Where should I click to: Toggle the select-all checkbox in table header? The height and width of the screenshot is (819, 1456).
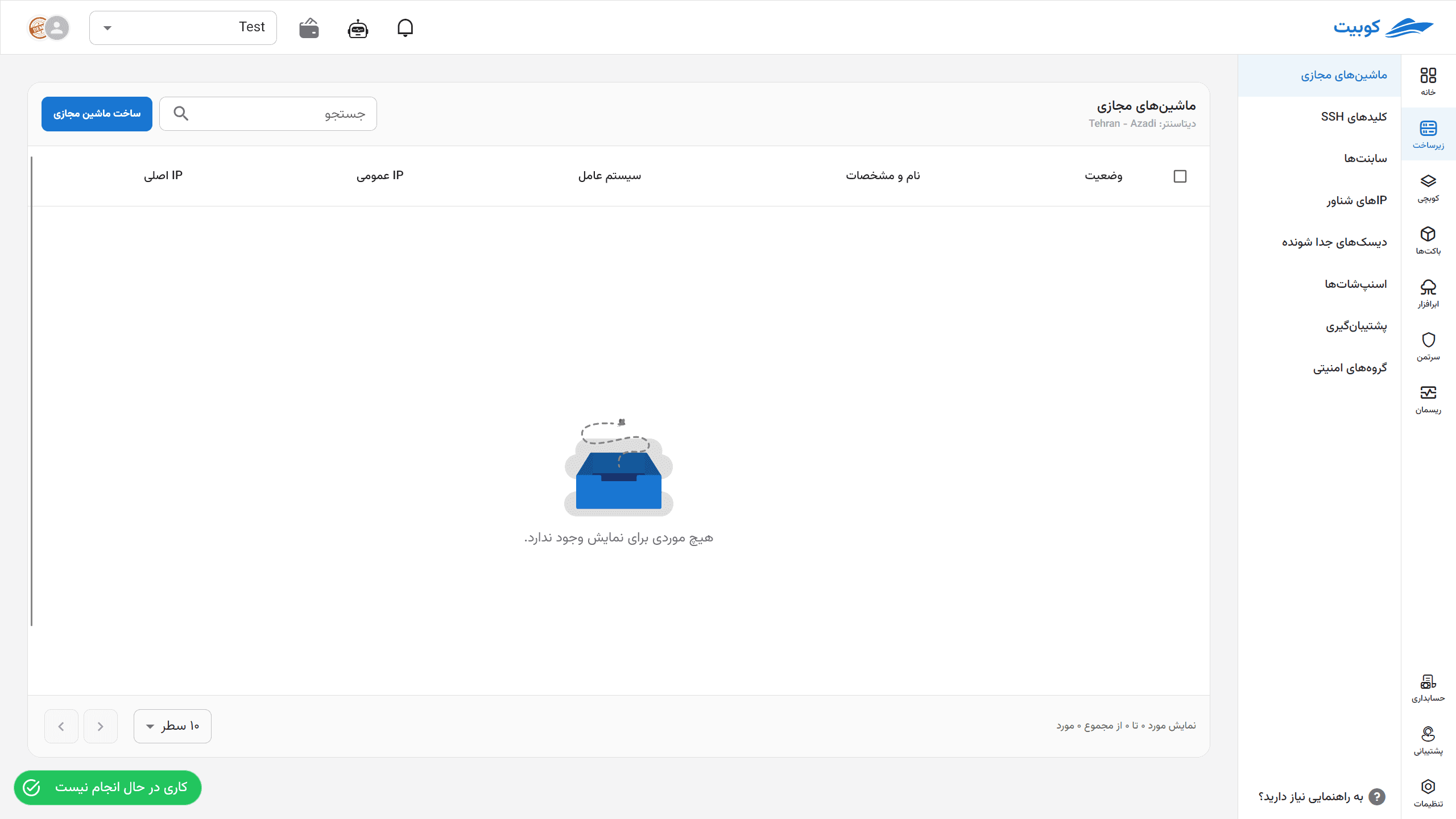pos(1180,176)
